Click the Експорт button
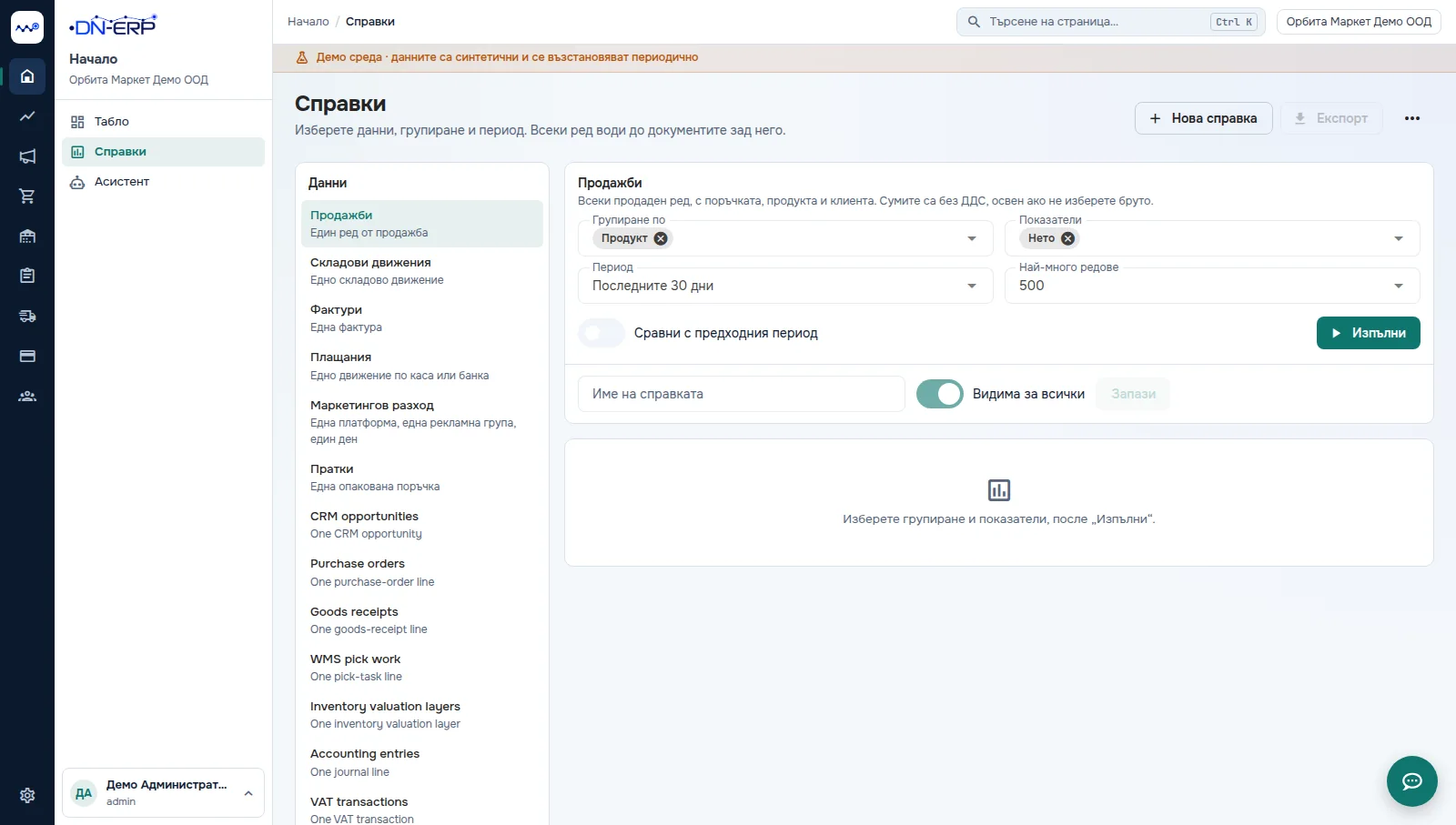The height and width of the screenshot is (825, 1456). (x=1330, y=118)
